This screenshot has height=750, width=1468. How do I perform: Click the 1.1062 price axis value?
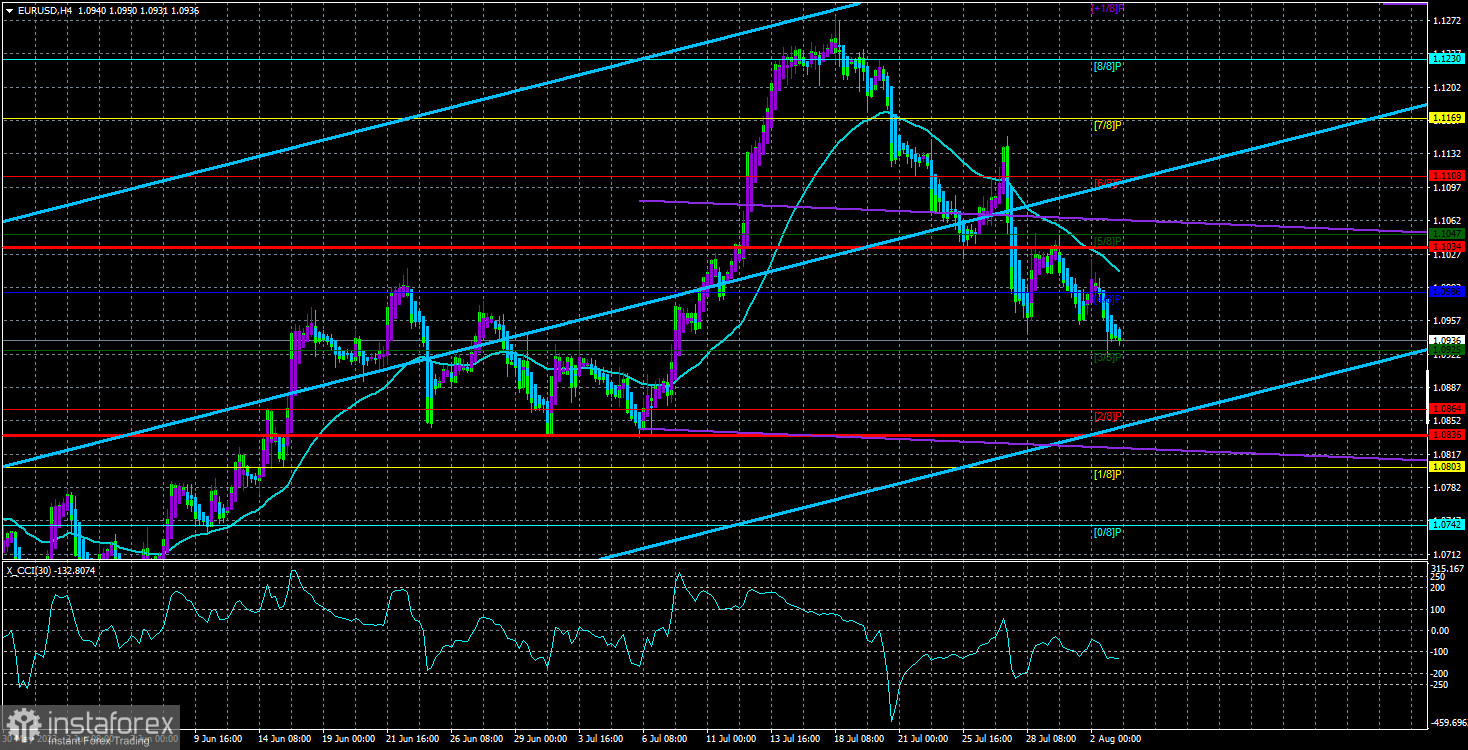(x=1447, y=220)
